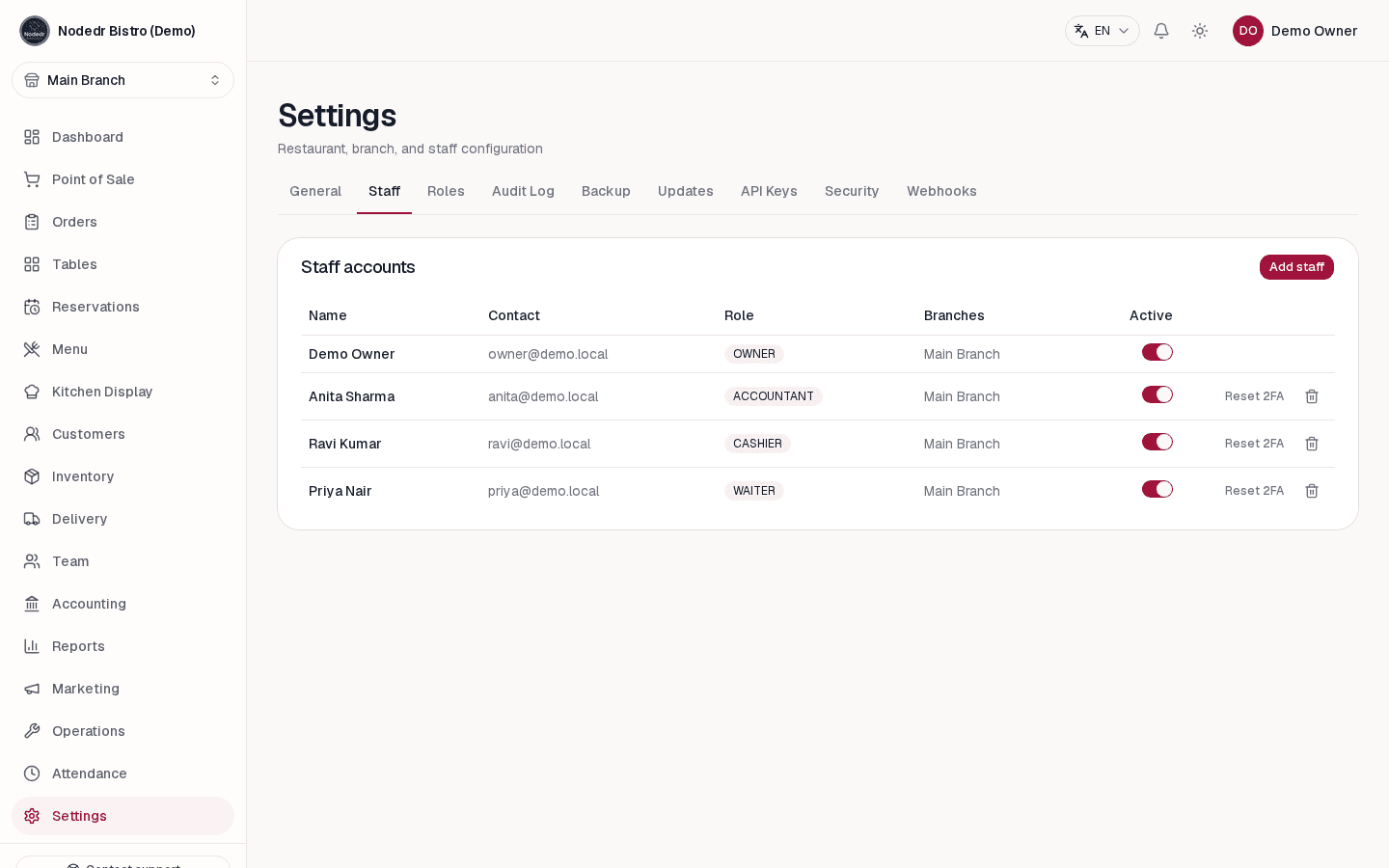Viewport: 1389px width, 868px height.
Task: Delete Ravi Kumar's staff account
Action: 1312,444
